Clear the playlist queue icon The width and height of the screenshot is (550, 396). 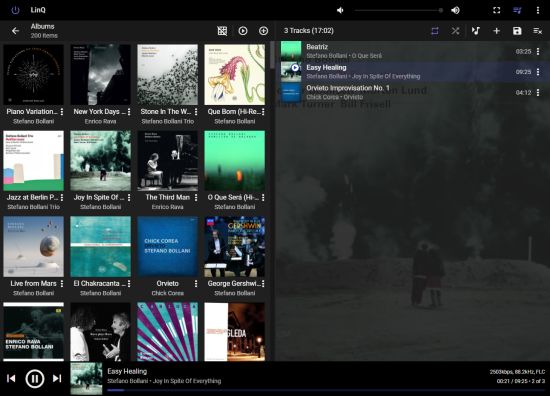[x=537, y=31]
